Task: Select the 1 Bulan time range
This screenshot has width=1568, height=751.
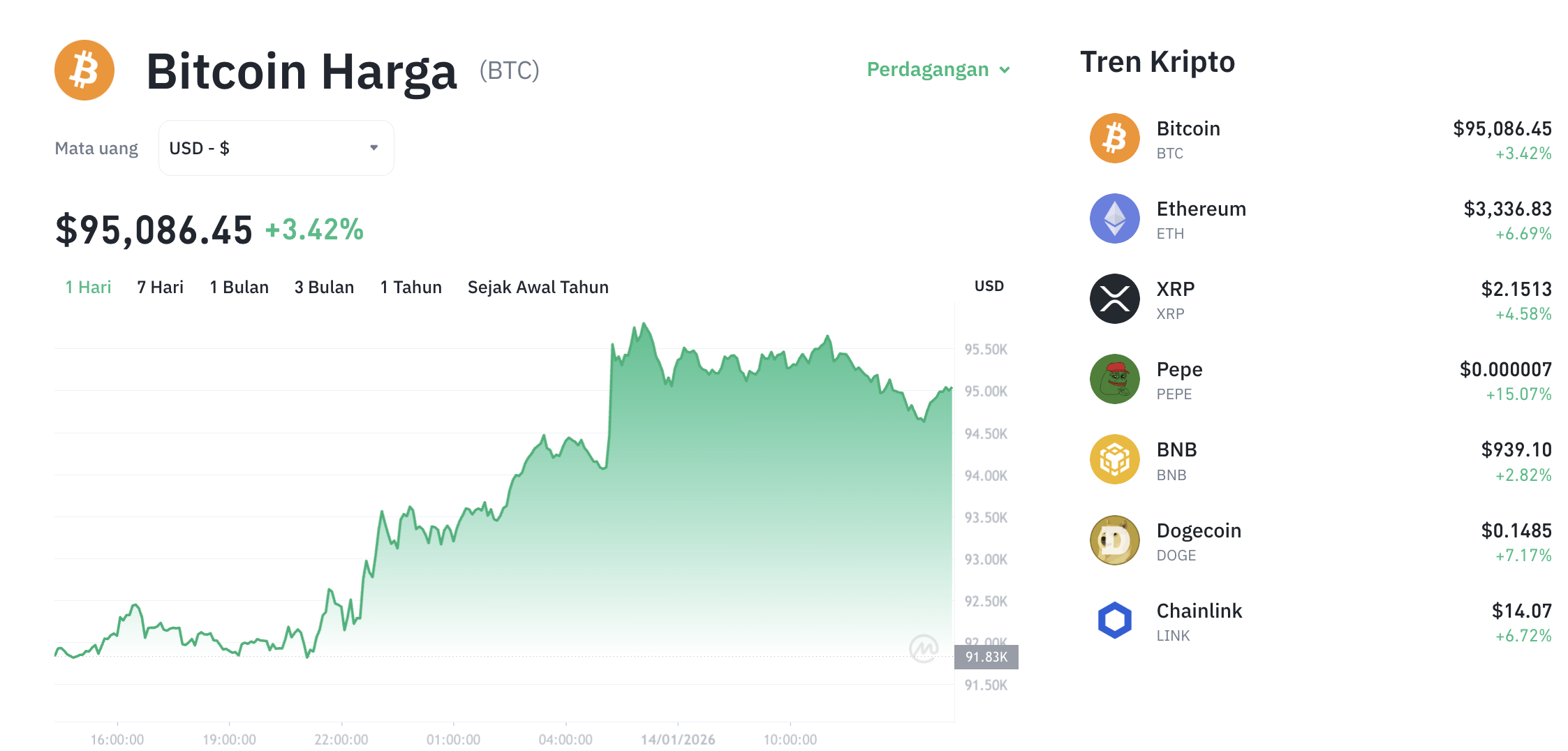Action: click(239, 287)
